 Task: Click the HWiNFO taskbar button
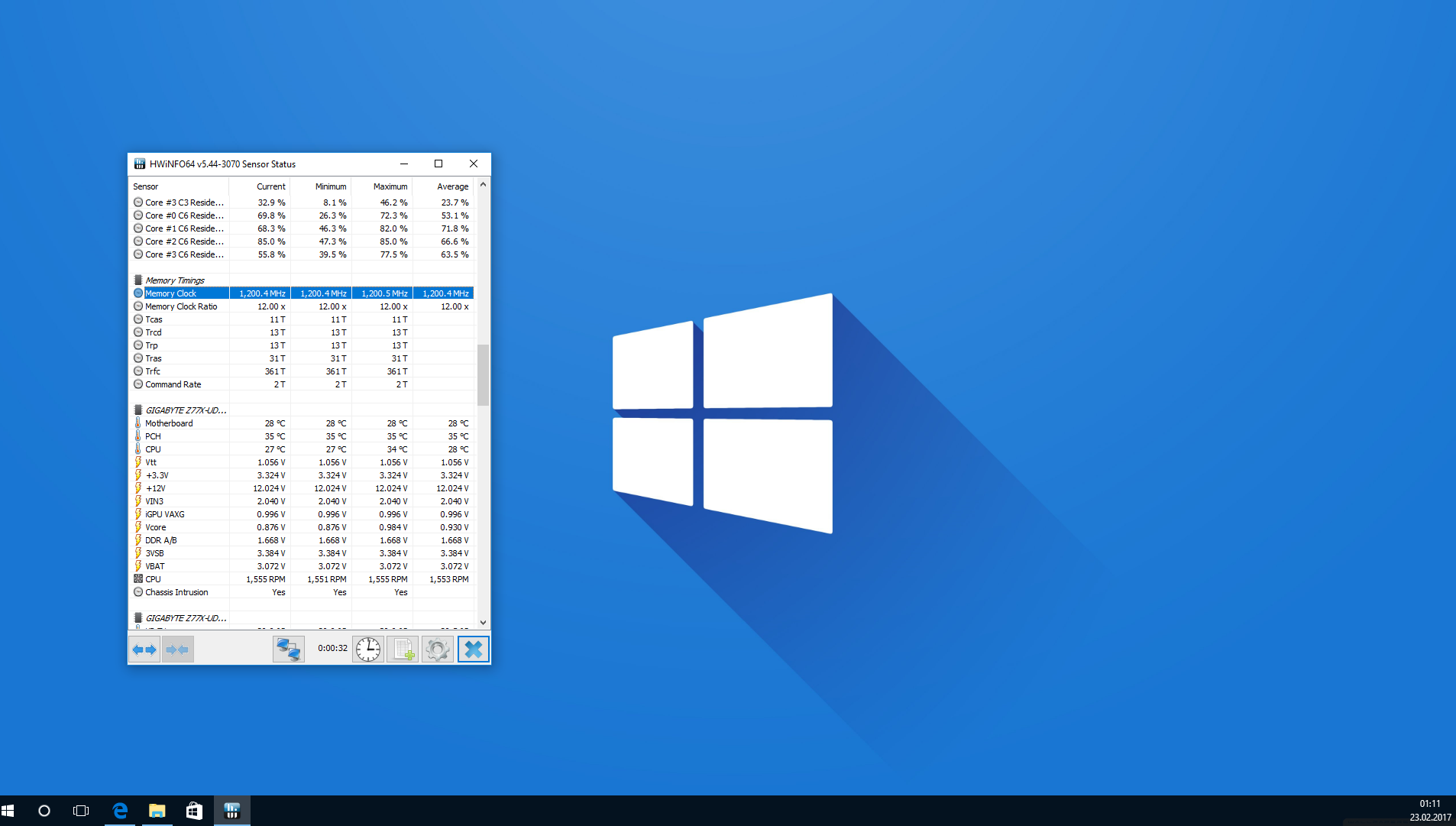click(232, 811)
